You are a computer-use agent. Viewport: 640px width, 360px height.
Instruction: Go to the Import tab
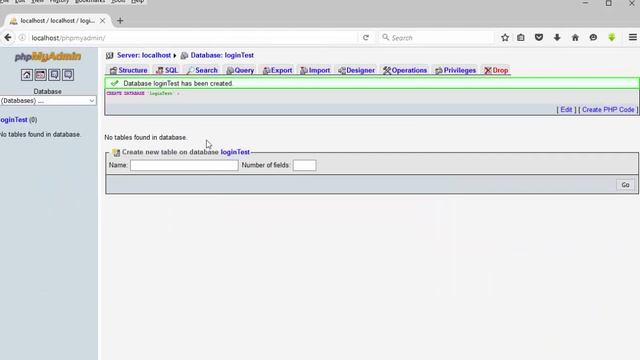point(315,70)
